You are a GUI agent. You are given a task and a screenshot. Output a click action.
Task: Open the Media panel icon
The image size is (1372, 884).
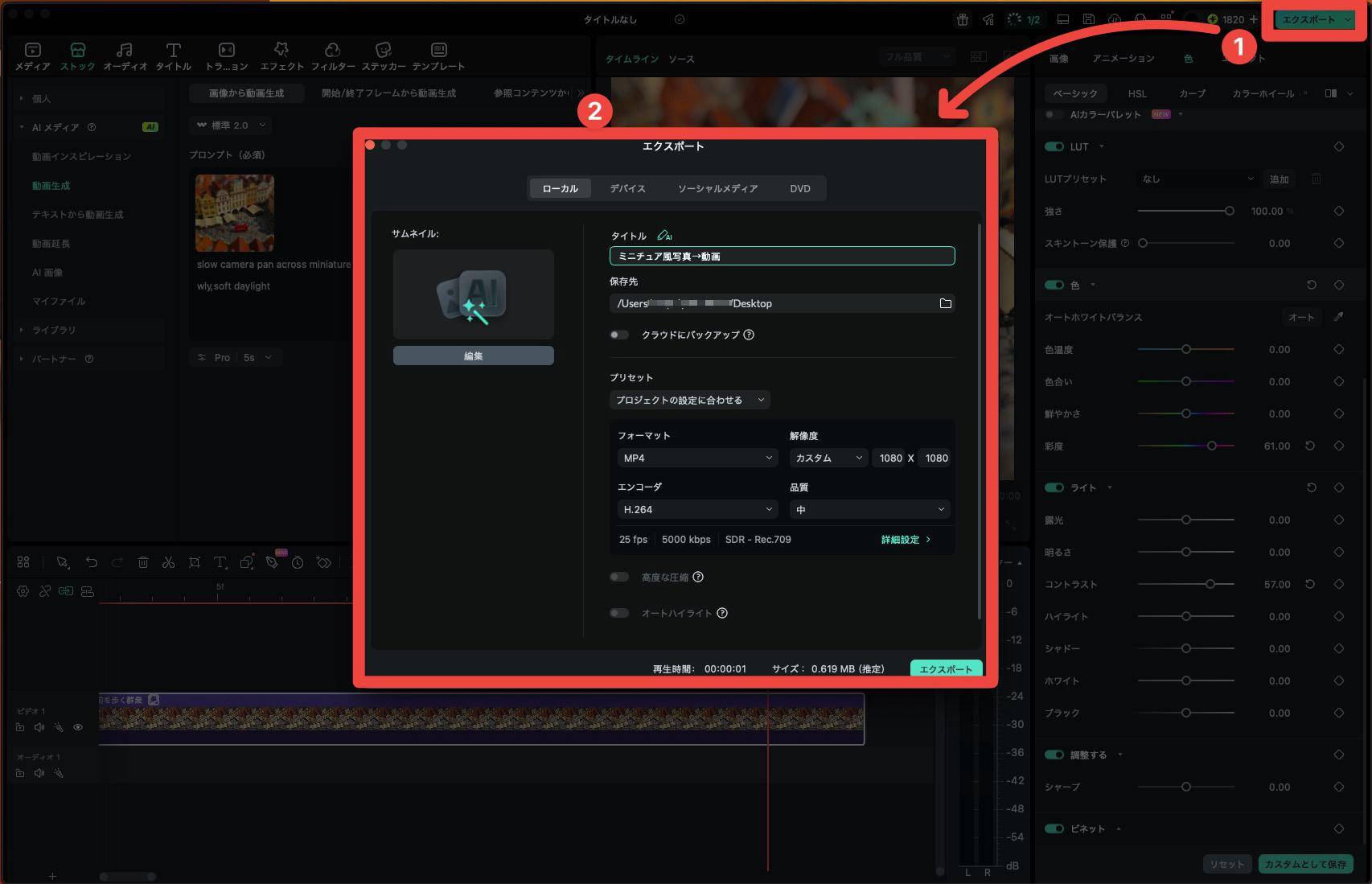33,56
